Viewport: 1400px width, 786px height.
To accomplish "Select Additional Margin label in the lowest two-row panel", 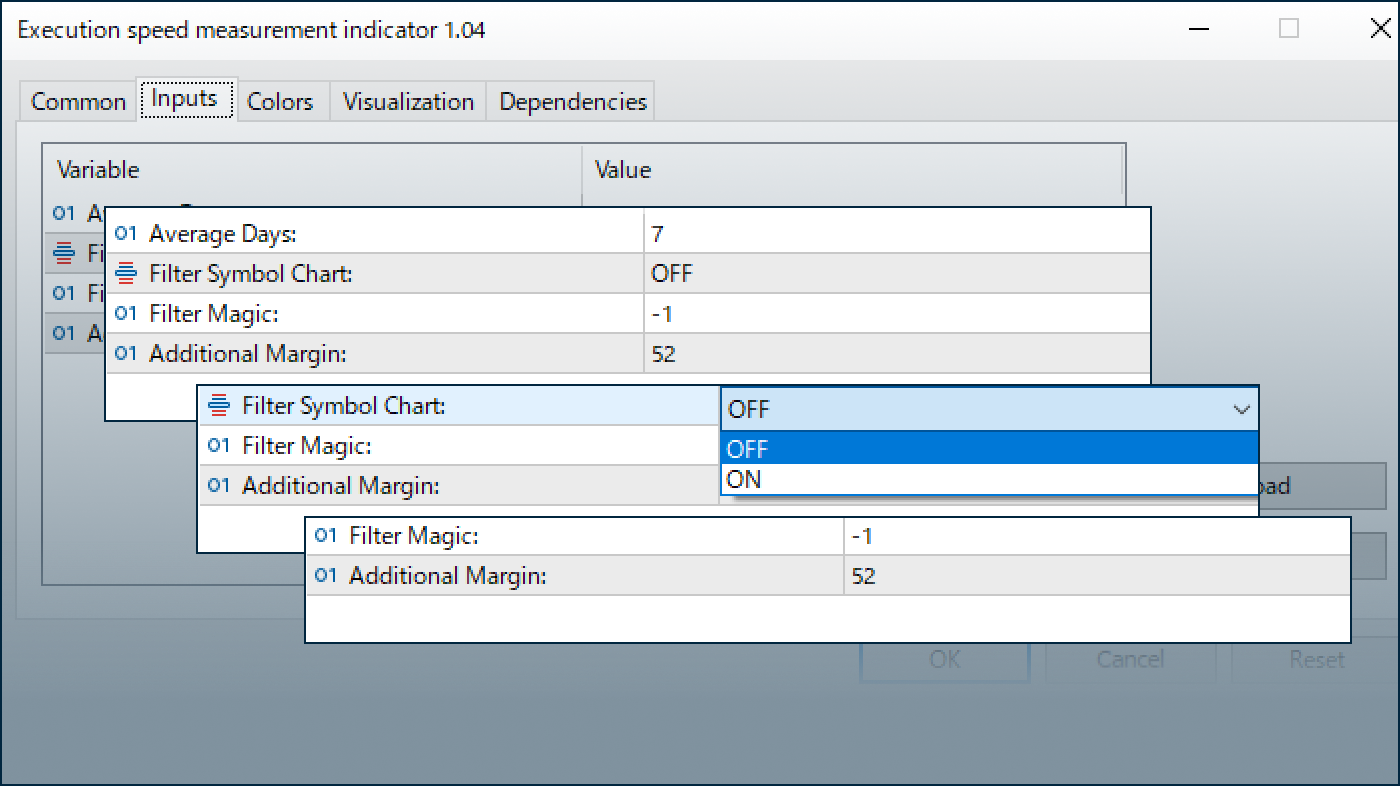I will tap(448, 576).
